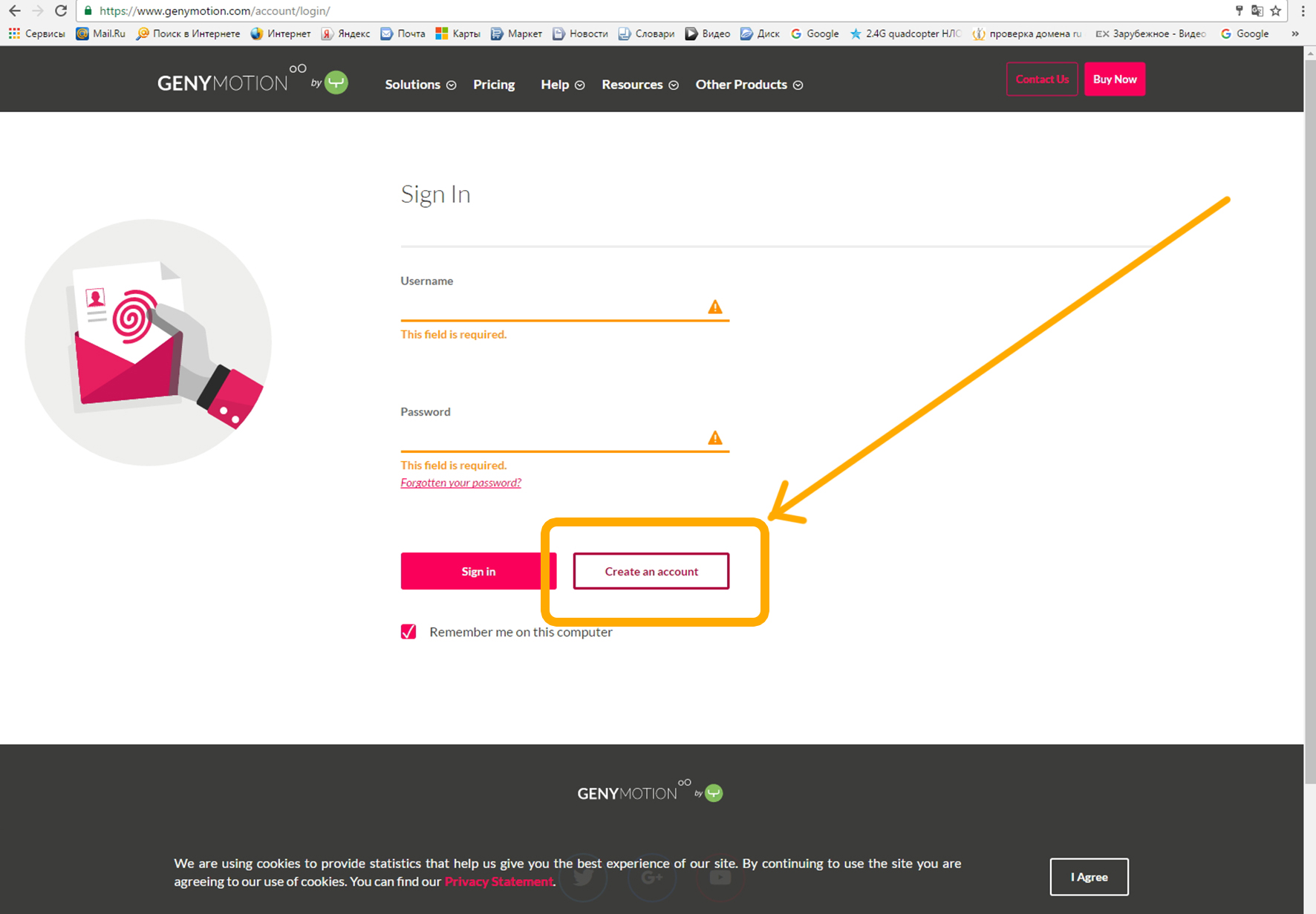Open the Маркет bookmark
Image resolution: width=1316 pixels, height=914 pixels.
516,33
